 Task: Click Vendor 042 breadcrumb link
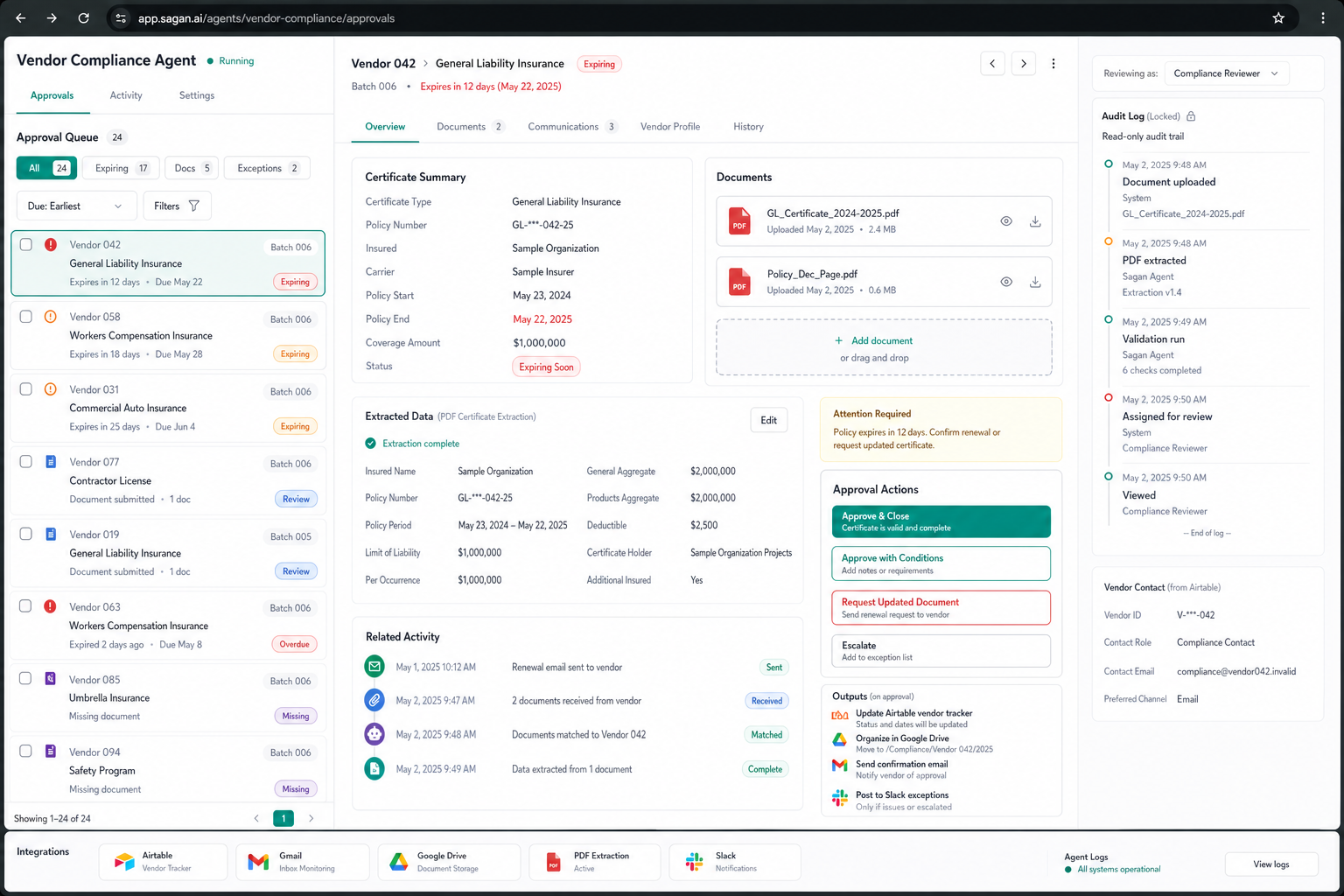pos(383,64)
